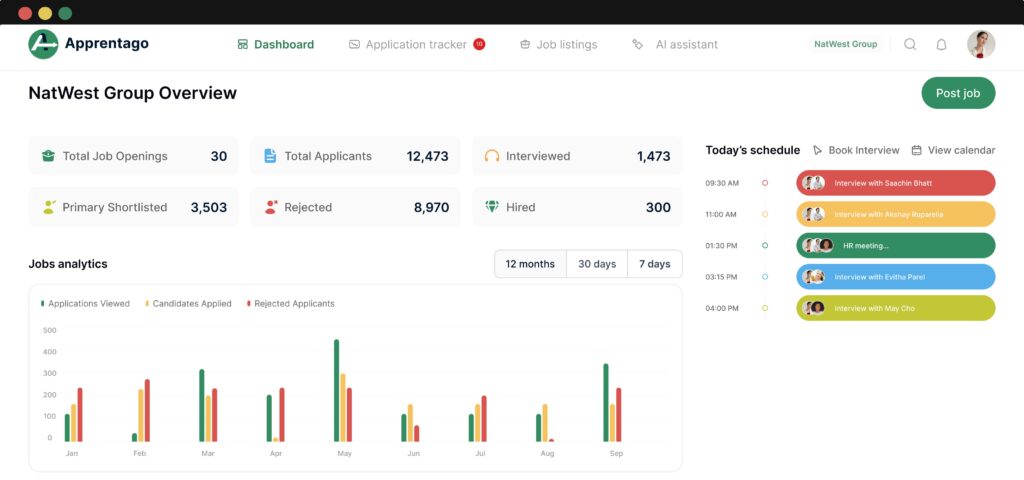The width and height of the screenshot is (1024, 480).
Task: Click the Hired diamond icon
Action: click(491, 207)
